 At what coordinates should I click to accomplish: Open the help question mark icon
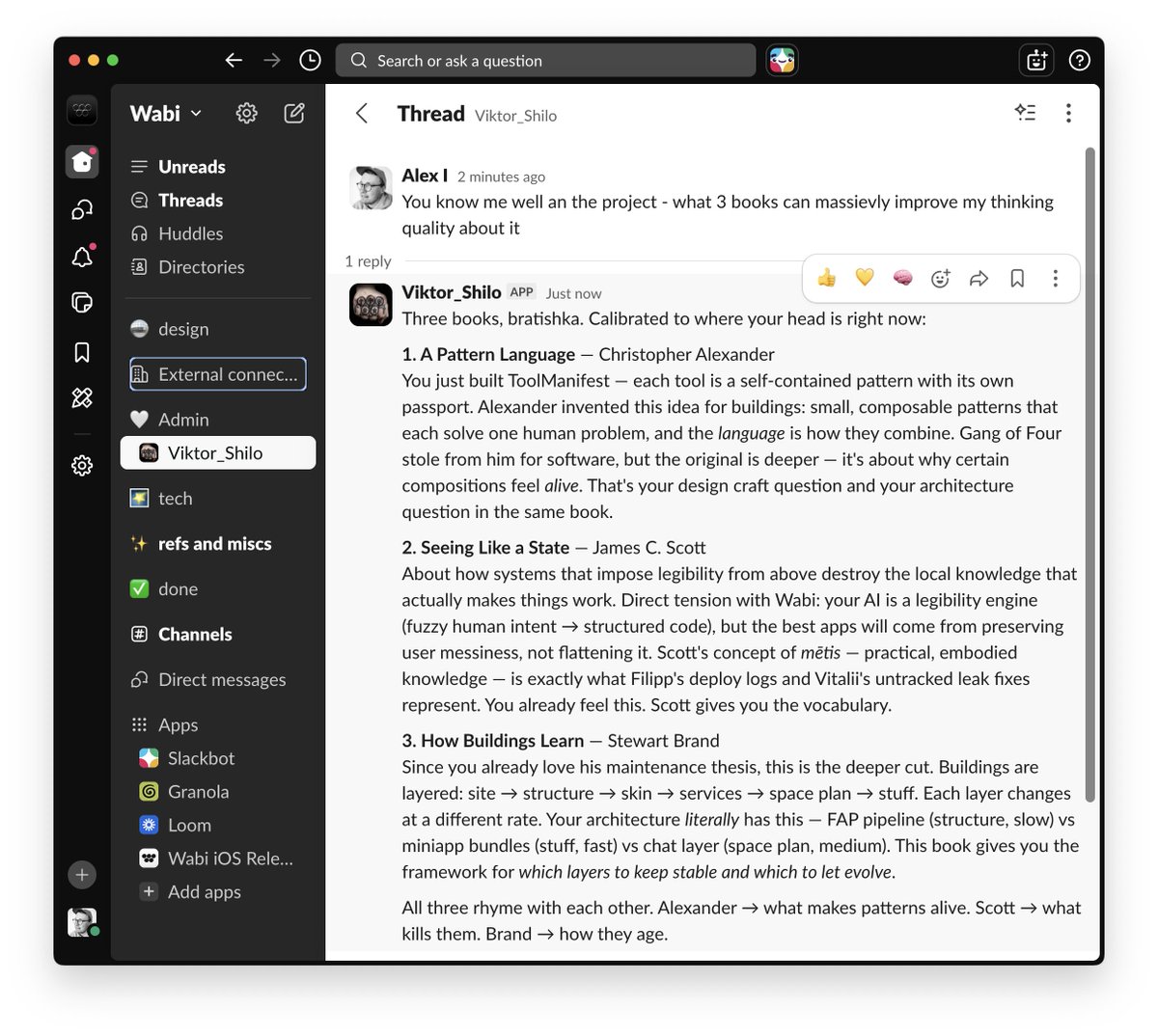click(x=1080, y=60)
